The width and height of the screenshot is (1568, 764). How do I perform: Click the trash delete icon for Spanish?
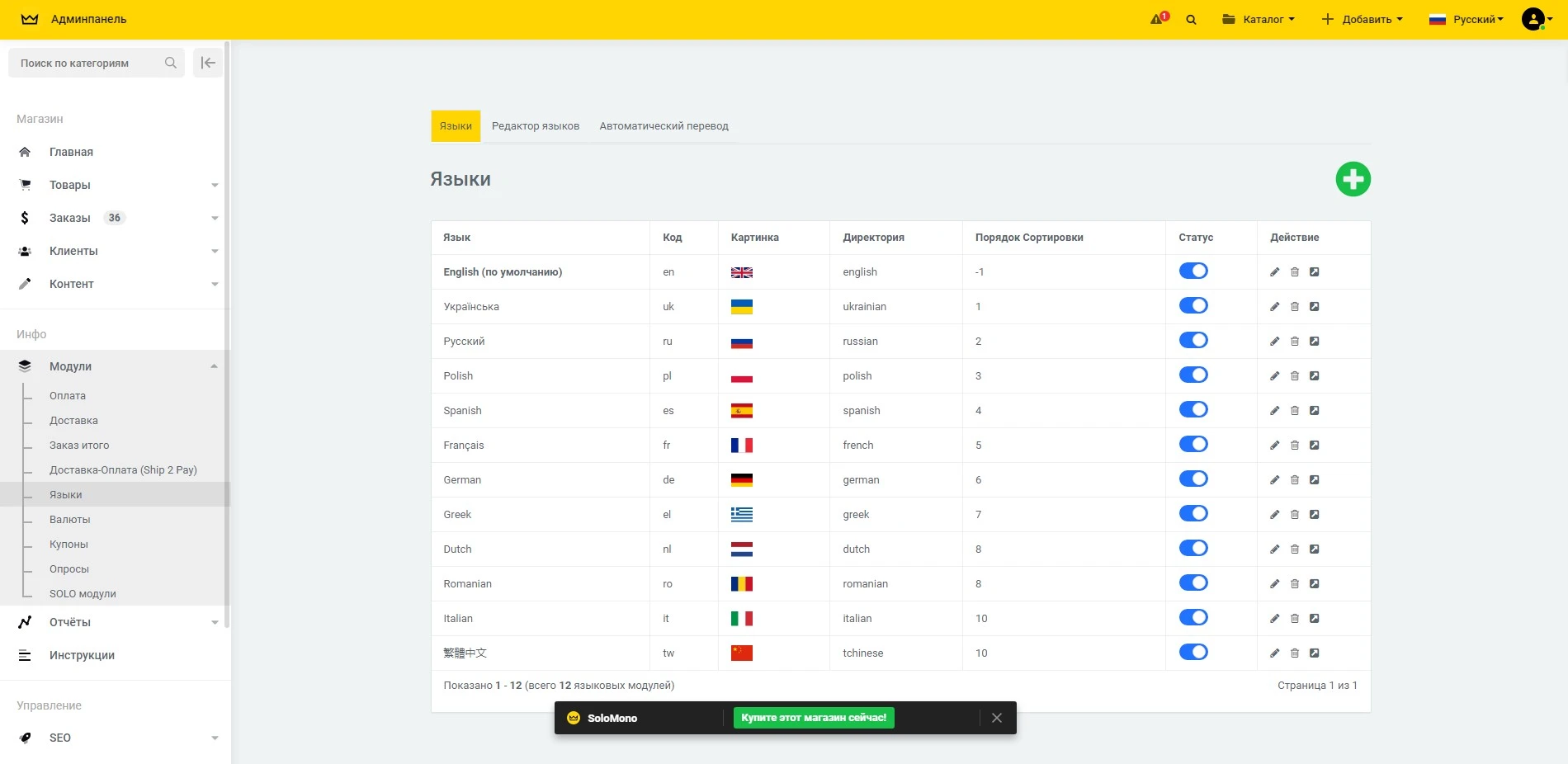point(1294,411)
